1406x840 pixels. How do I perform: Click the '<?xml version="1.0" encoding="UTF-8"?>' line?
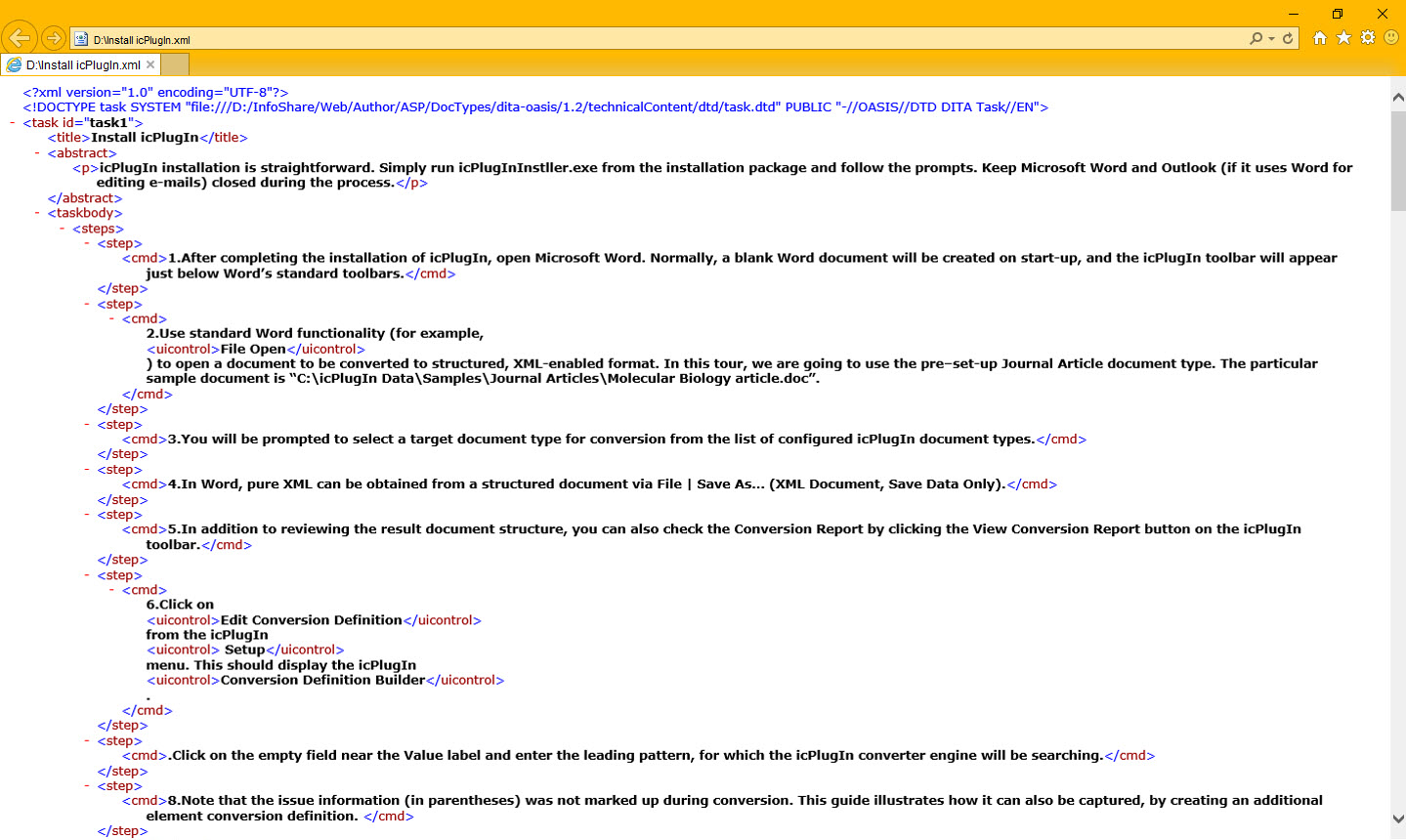(x=155, y=93)
